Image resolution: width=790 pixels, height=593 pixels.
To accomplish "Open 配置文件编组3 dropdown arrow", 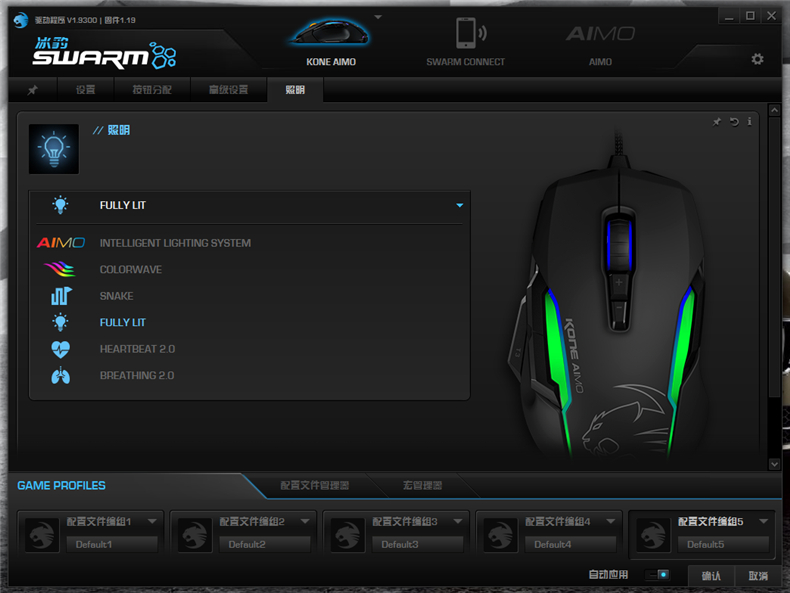I will click(458, 521).
